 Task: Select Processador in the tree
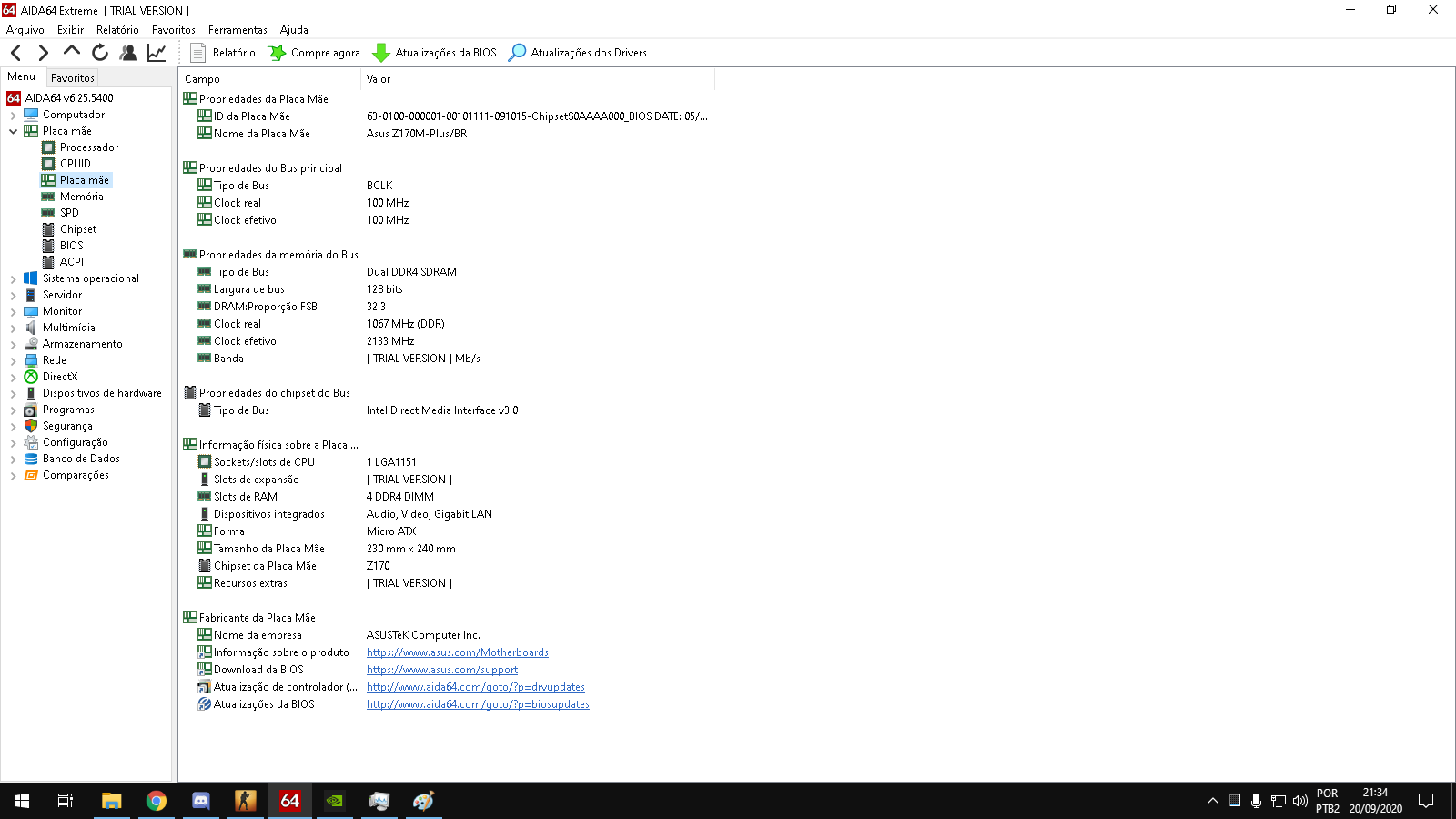(x=89, y=147)
